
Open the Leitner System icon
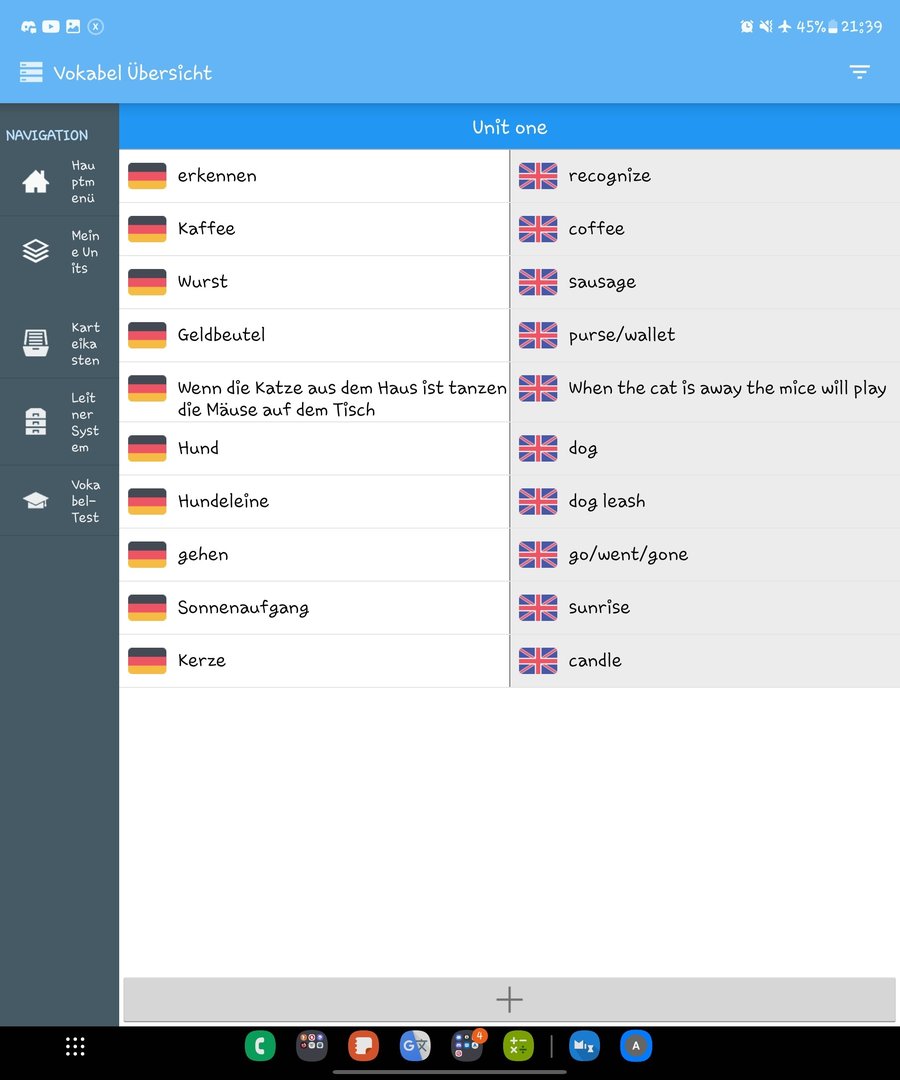[x=36, y=422]
